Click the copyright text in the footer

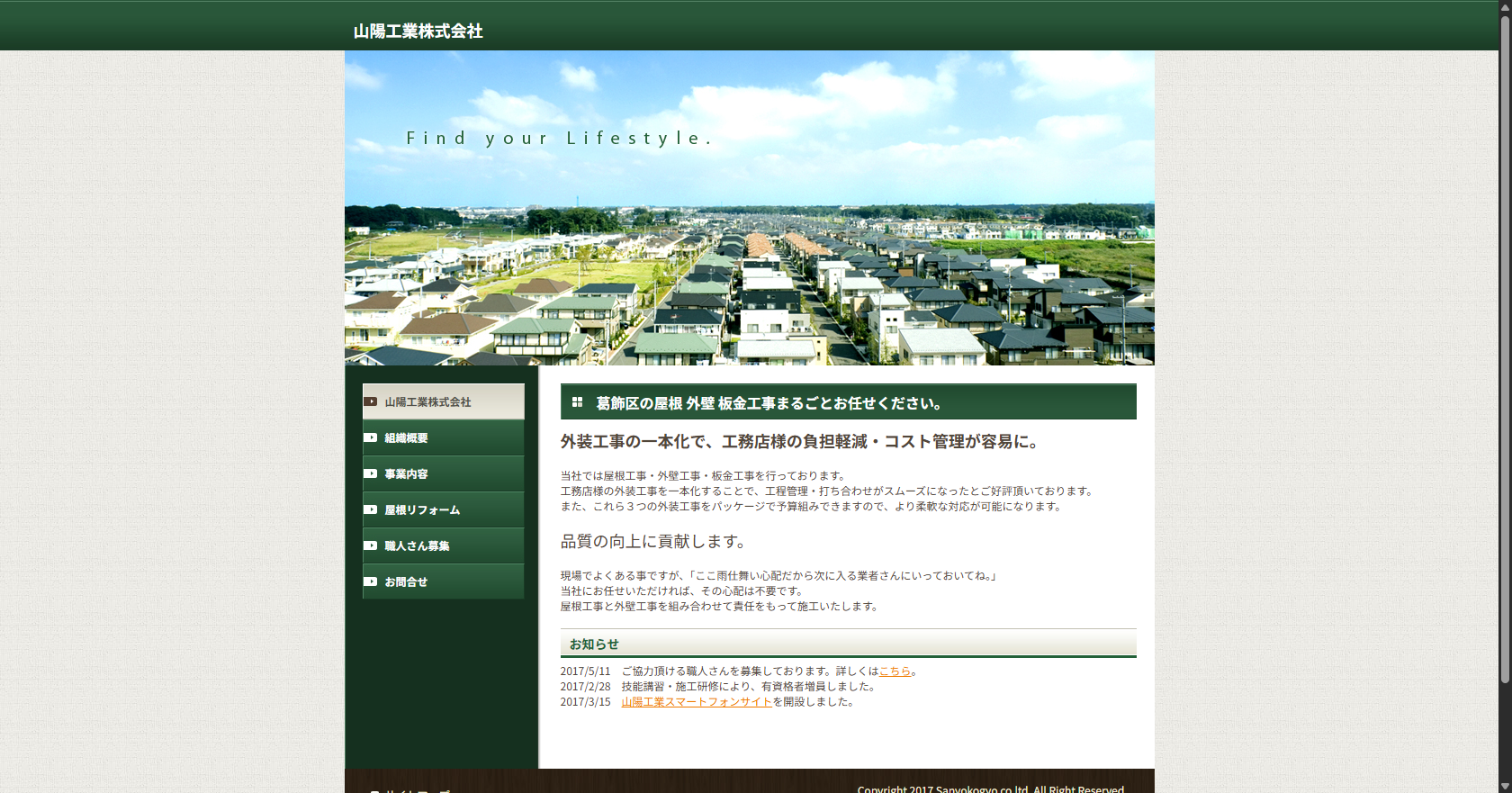(990, 788)
